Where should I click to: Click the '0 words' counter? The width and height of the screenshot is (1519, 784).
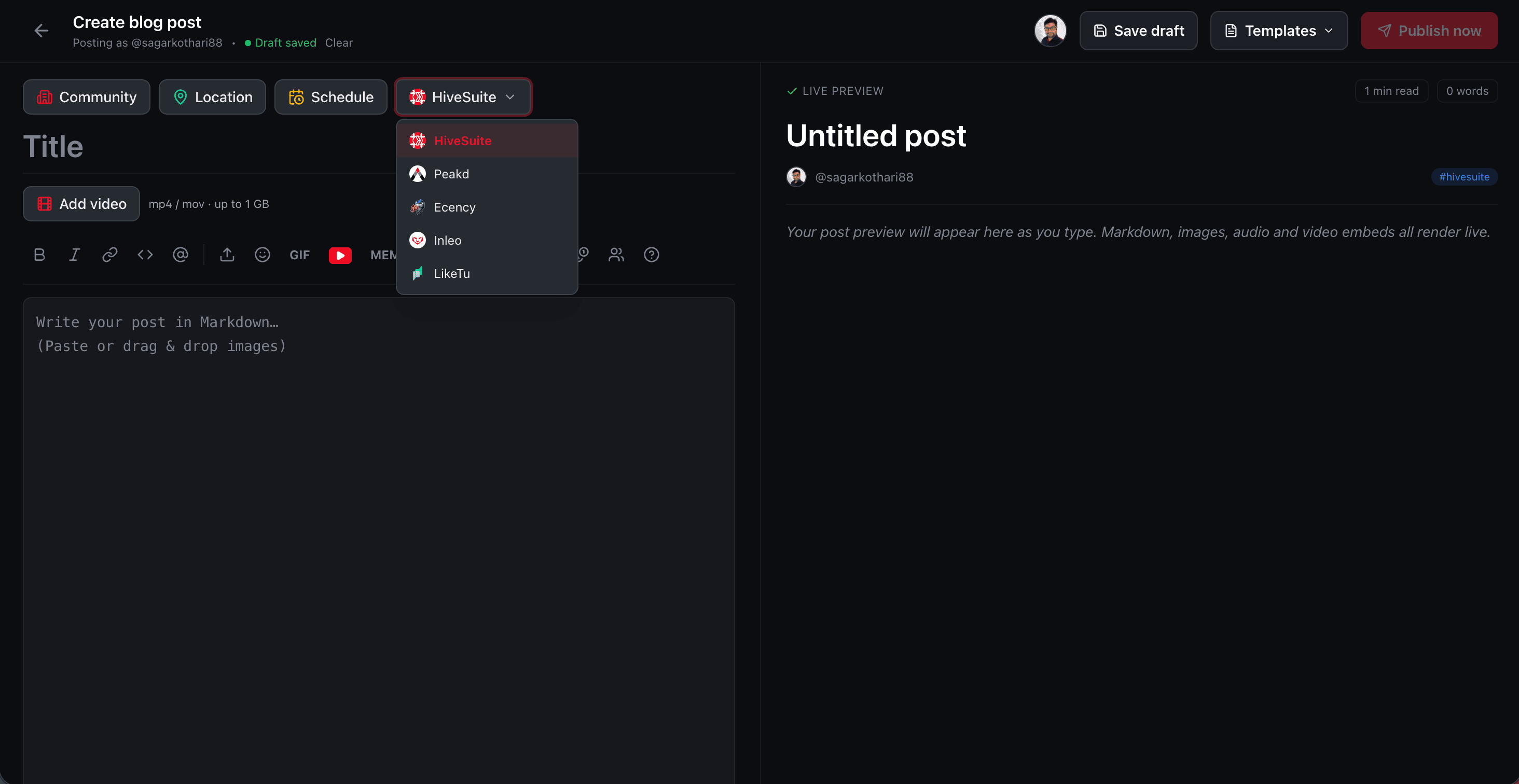click(x=1467, y=91)
